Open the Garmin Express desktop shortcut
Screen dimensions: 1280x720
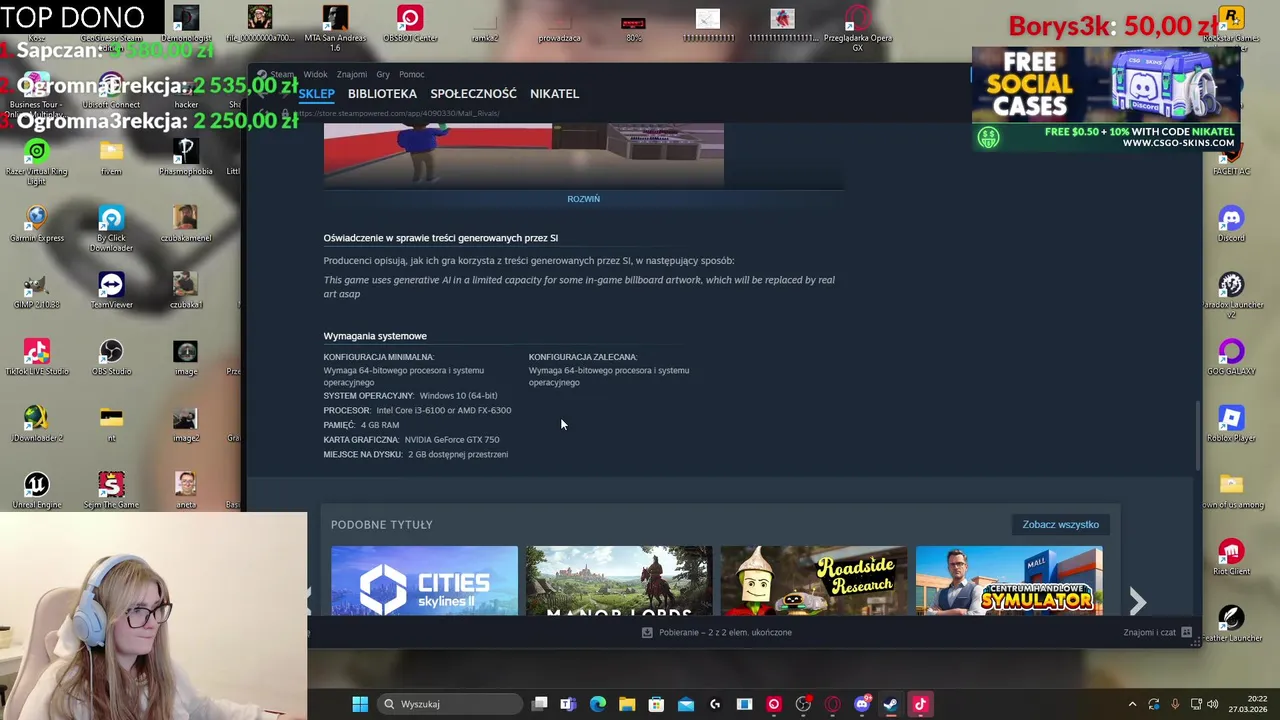click(x=36, y=225)
